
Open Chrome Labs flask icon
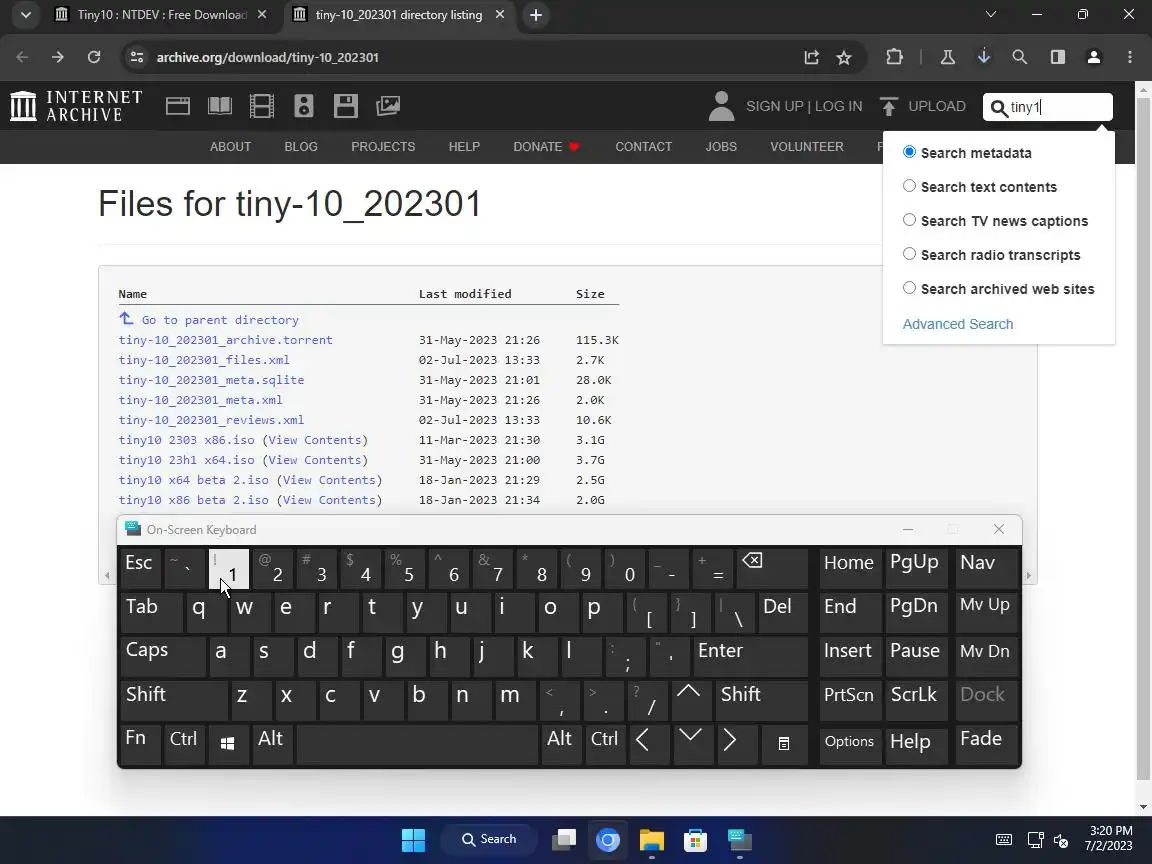coord(948,57)
